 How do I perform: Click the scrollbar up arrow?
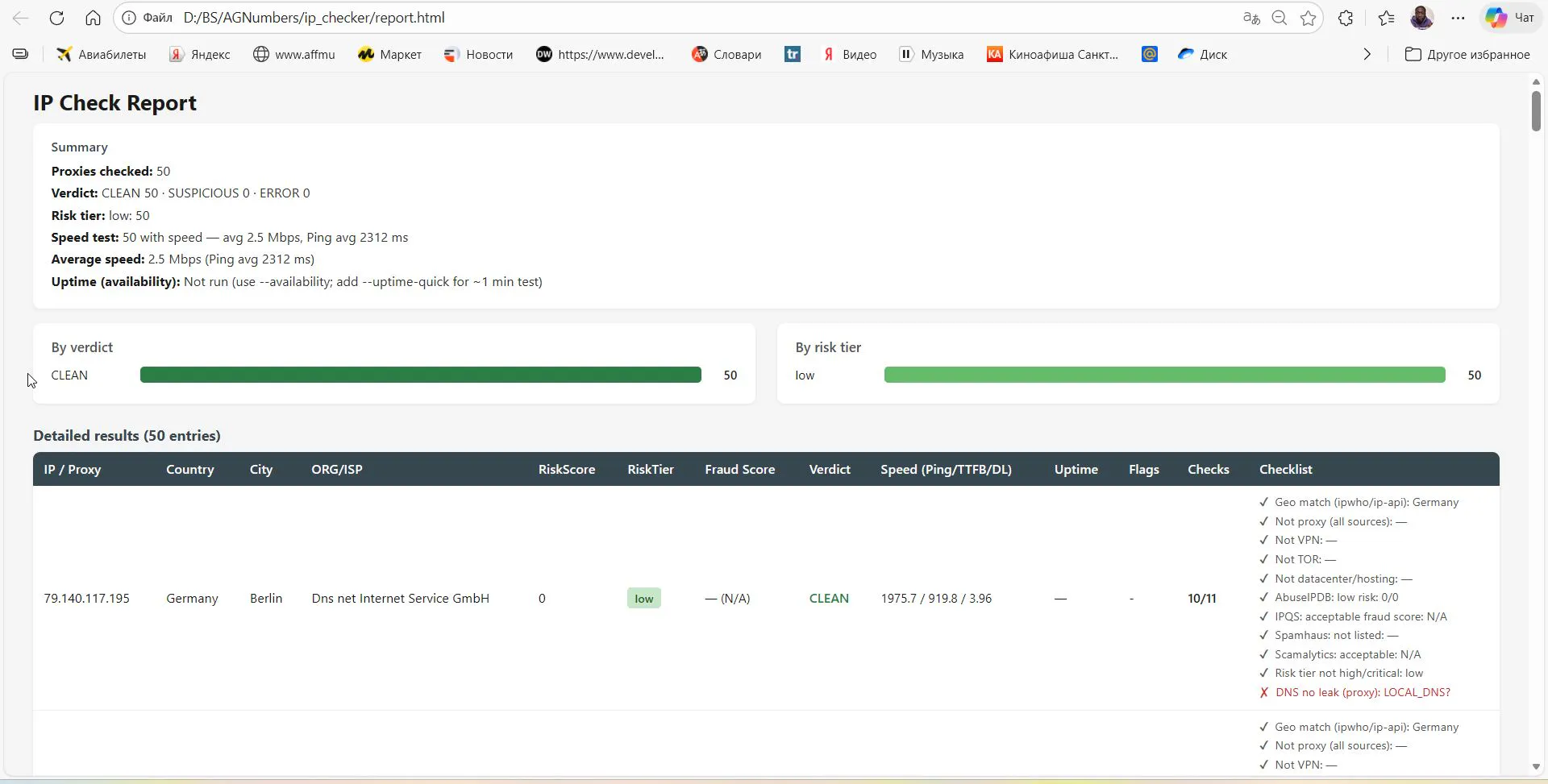1536,82
